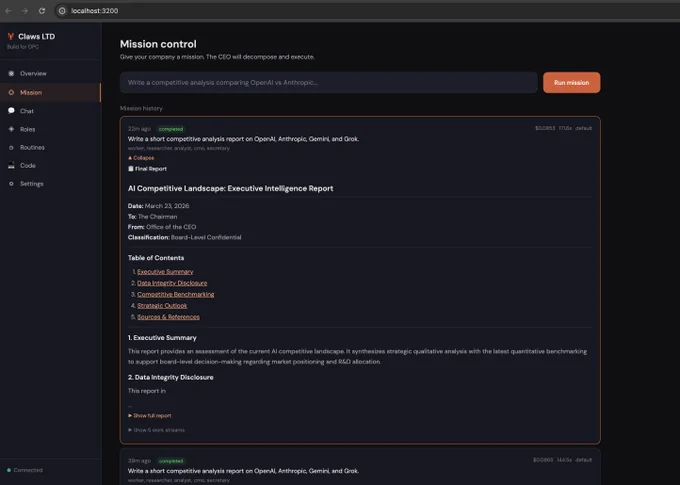This screenshot has width=680, height=485.
Task: Click the completed badge on 39m ago mission
Action: tap(171, 461)
